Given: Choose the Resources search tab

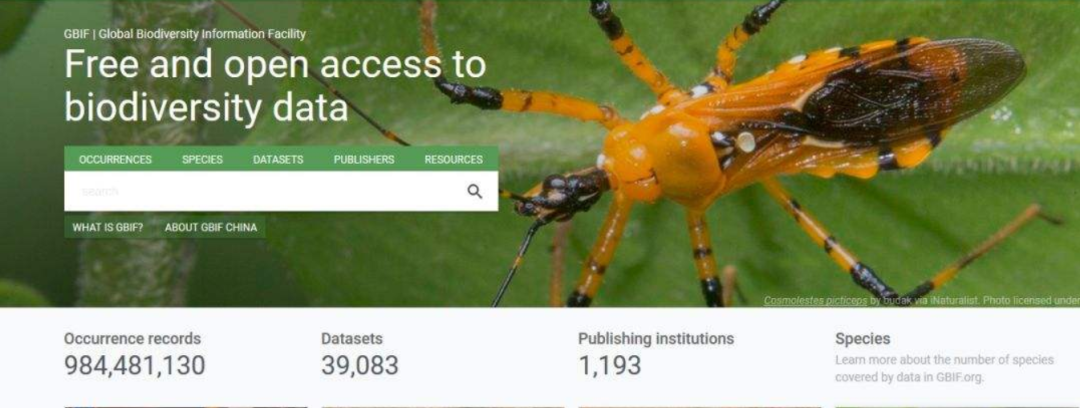Looking at the screenshot, I should pyautogui.click(x=453, y=159).
